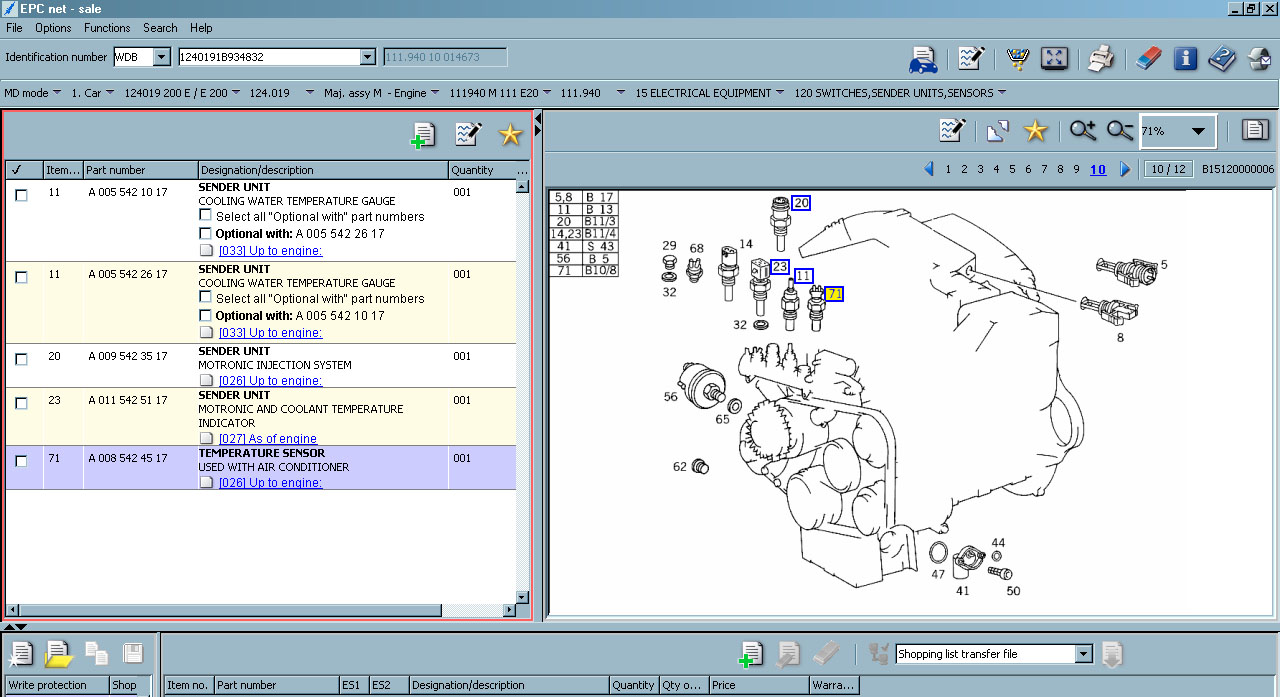Click the green-plus add icon in the shopping list bar
1280x697 pixels.
coord(751,654)
